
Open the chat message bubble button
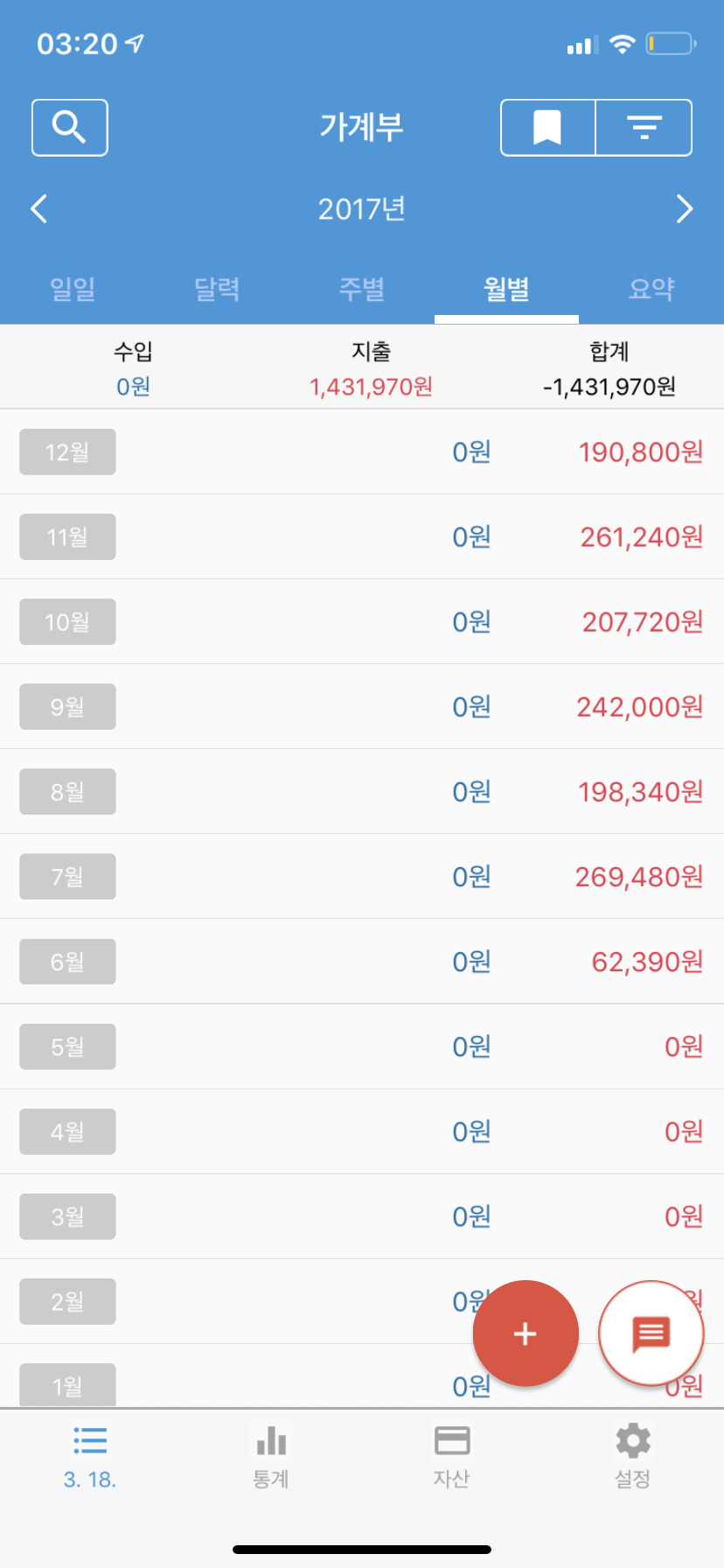coord(651,1333)
